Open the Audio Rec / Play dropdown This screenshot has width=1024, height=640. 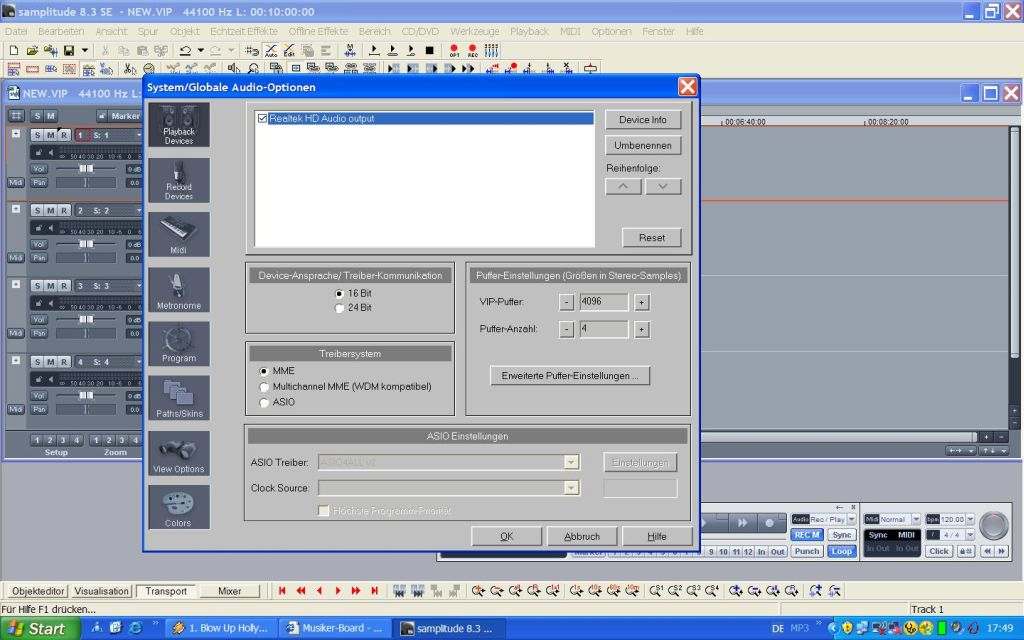tap(852, 519)
